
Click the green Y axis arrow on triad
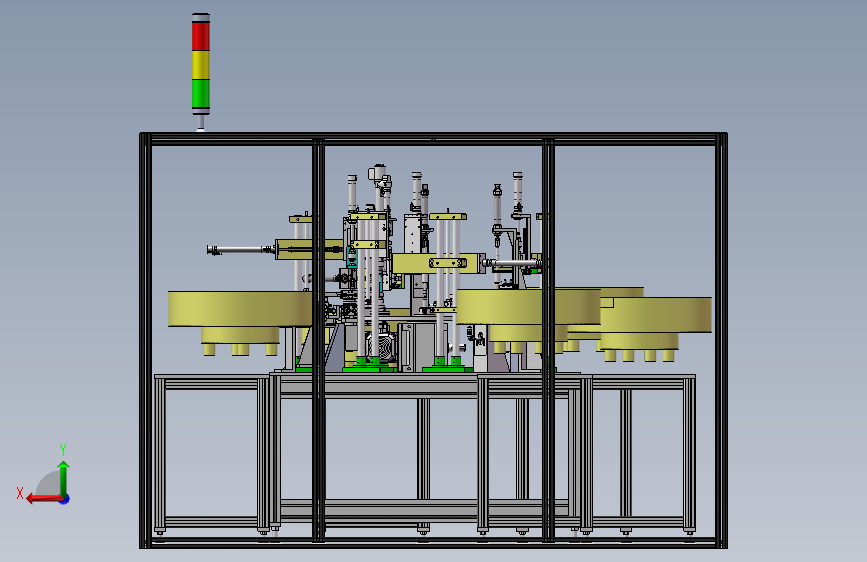[64, 478]
